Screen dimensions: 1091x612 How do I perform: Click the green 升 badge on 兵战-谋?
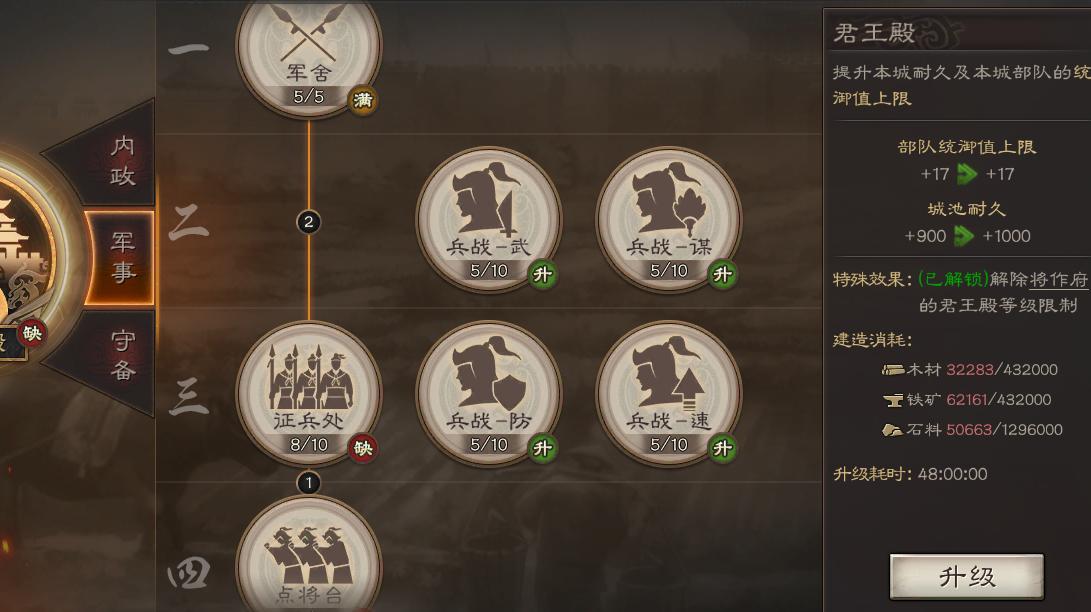(x=722, y=275)
